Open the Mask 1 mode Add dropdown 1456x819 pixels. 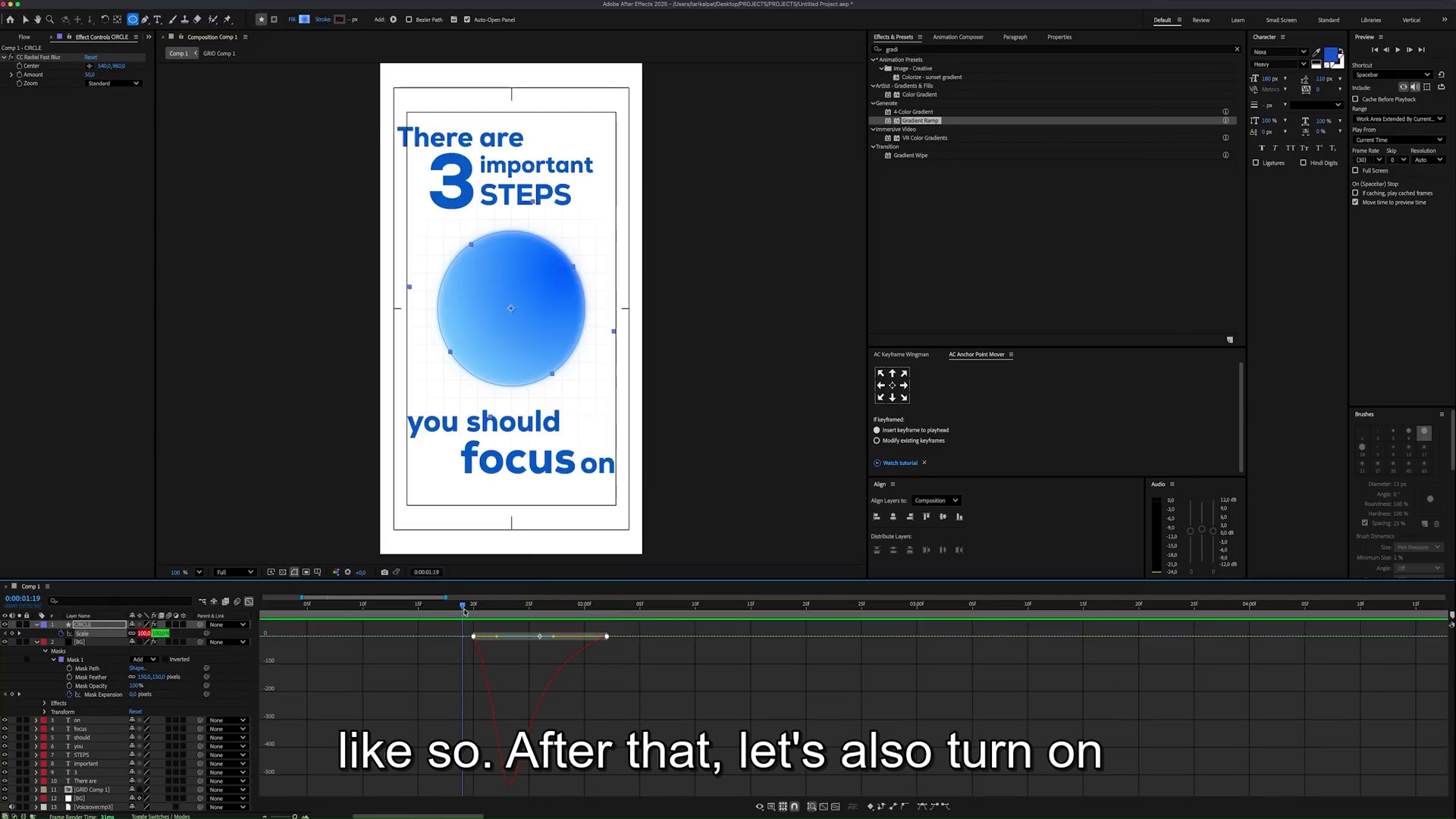[x=144, y=660]
